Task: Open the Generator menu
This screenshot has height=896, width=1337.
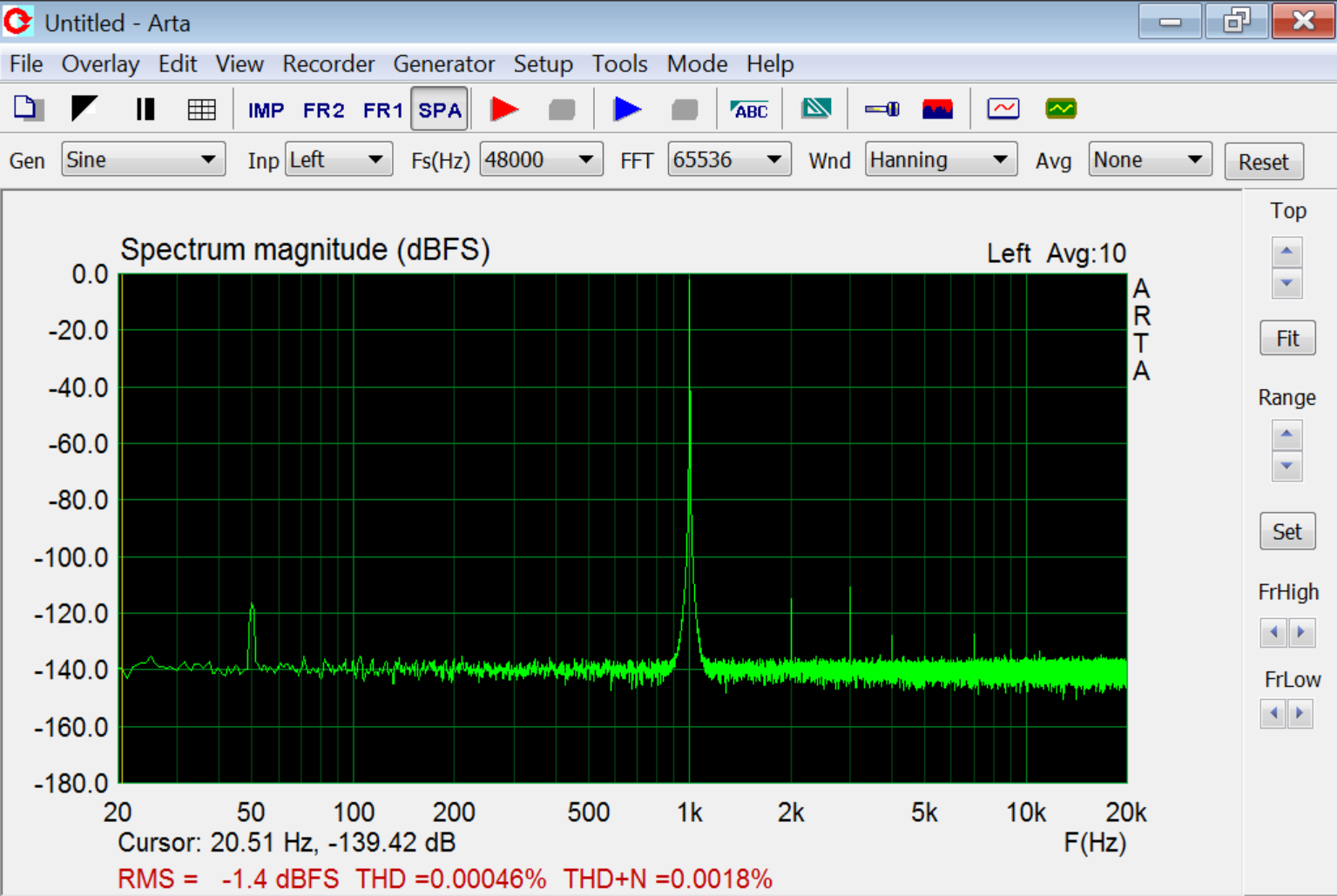Action: pyautogui.click(x=443, y=64)
